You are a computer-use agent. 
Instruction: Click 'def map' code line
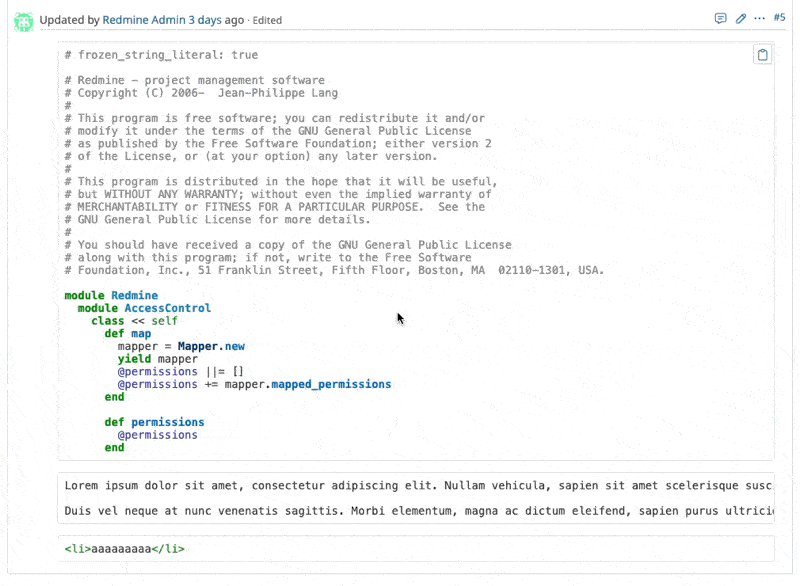(128, 334)
